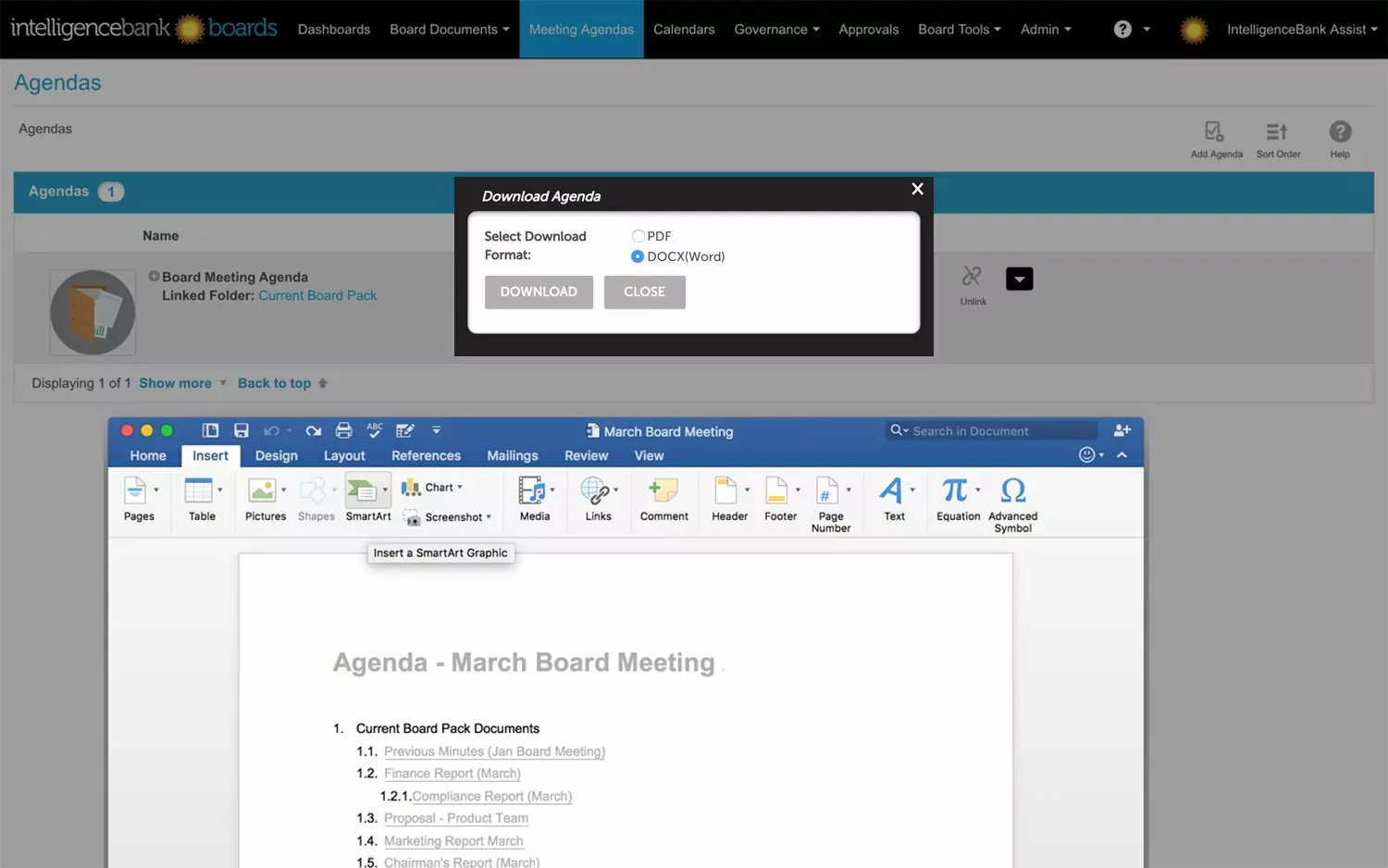
Task: Open the Links tool in Word
Action: (598, 500)
